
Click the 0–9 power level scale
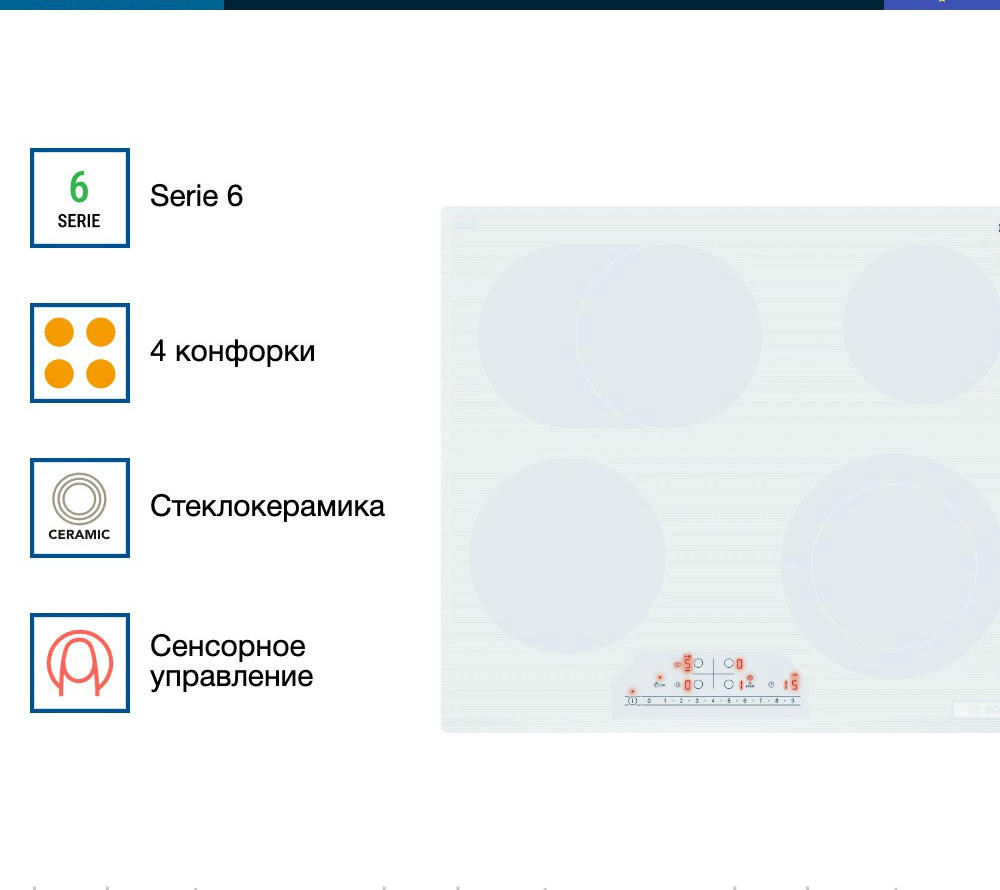pyautogui.click(x=720, y=701)
